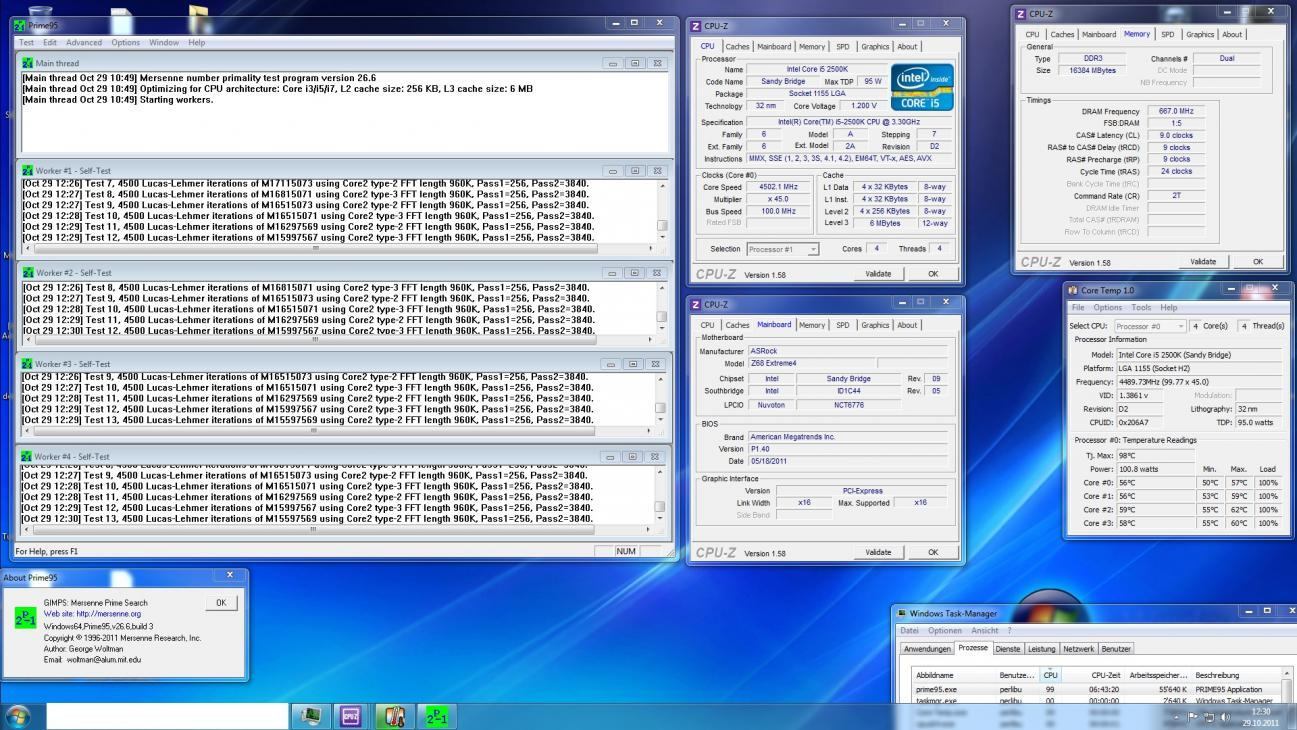This screenshot has height=730, width=1297.
Task: Show hidden system tray icons
Action: (x=1176, y=717)
